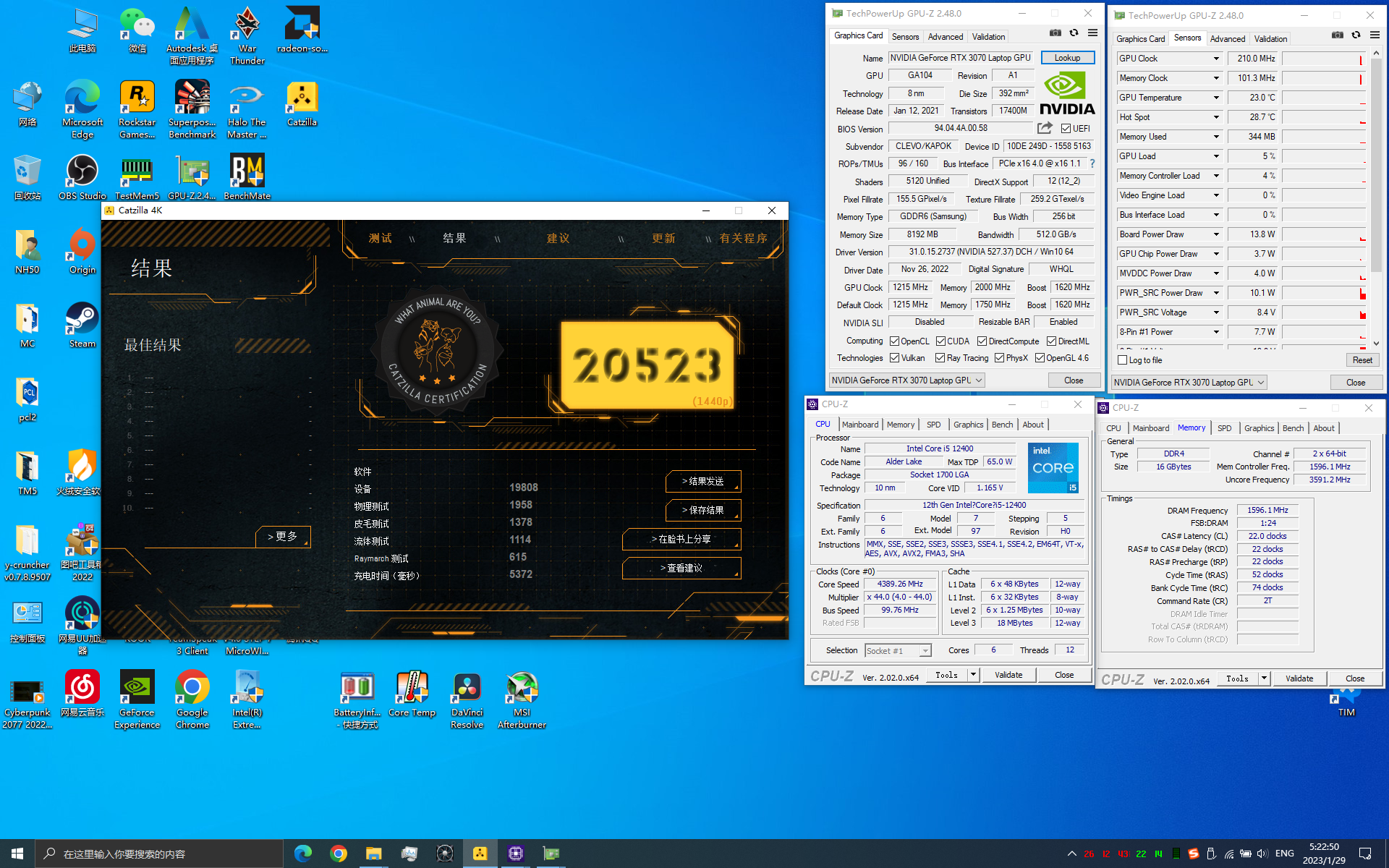Viewport: 1389px width, 868px height.
Task: Select the 建议 tab in Catzilla
Action: (x=558, y=238)
